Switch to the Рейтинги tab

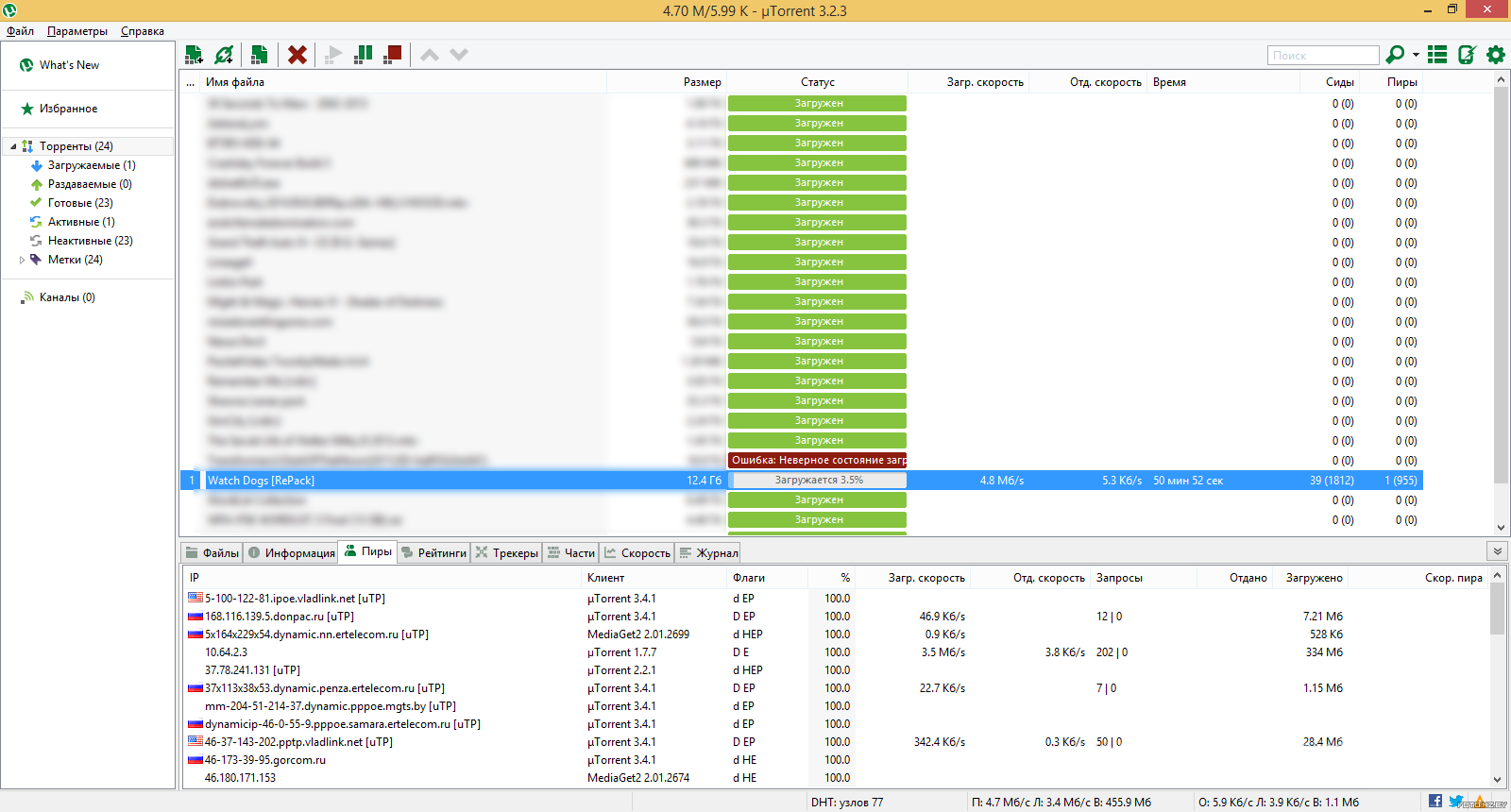(x=433, y=552)
